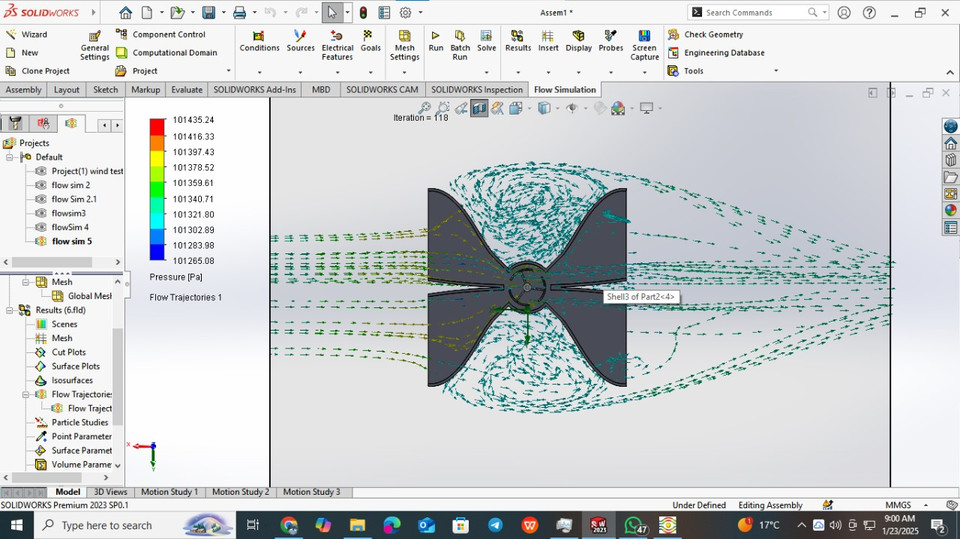Open WhatsApp from the taskbar
Screen dimensions: 960x539
634,526
